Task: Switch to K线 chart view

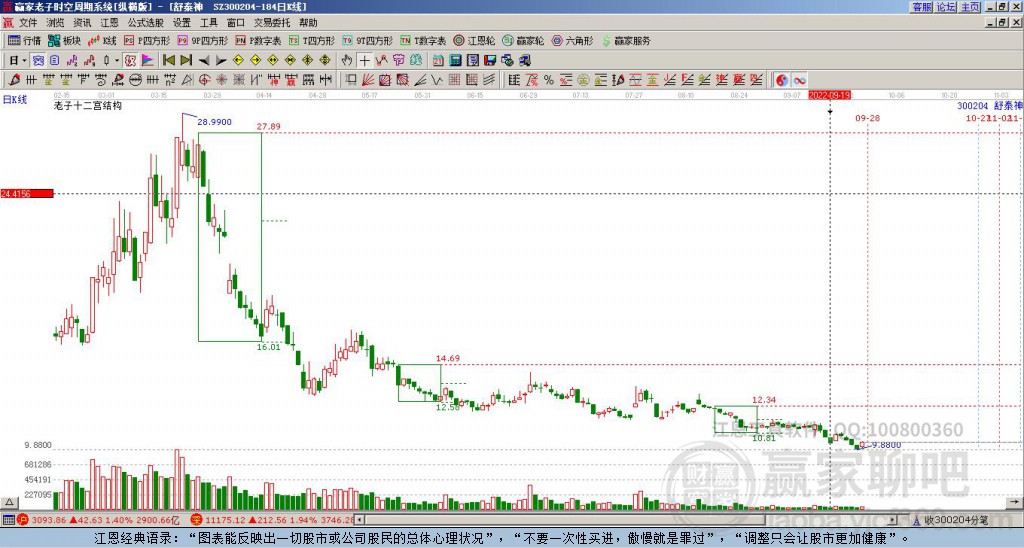Action: (x=102, y=40)
